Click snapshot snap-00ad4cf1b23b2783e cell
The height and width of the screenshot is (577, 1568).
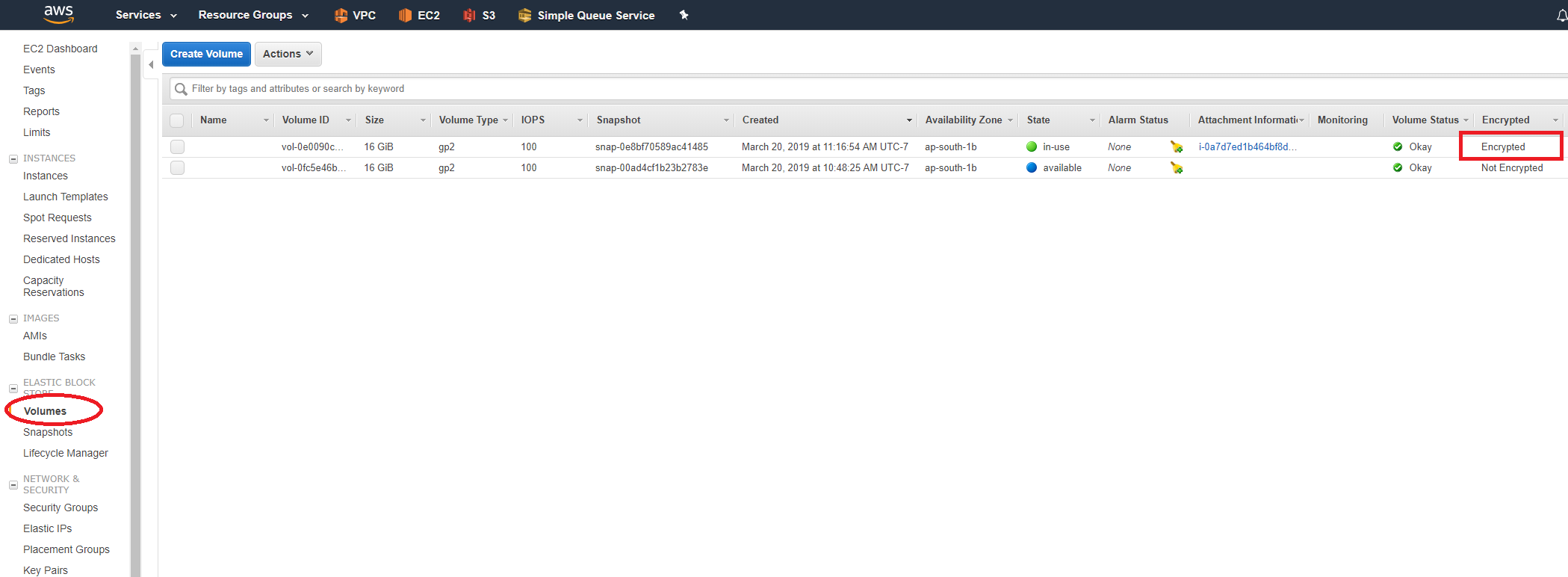click(x=651, y=167)
